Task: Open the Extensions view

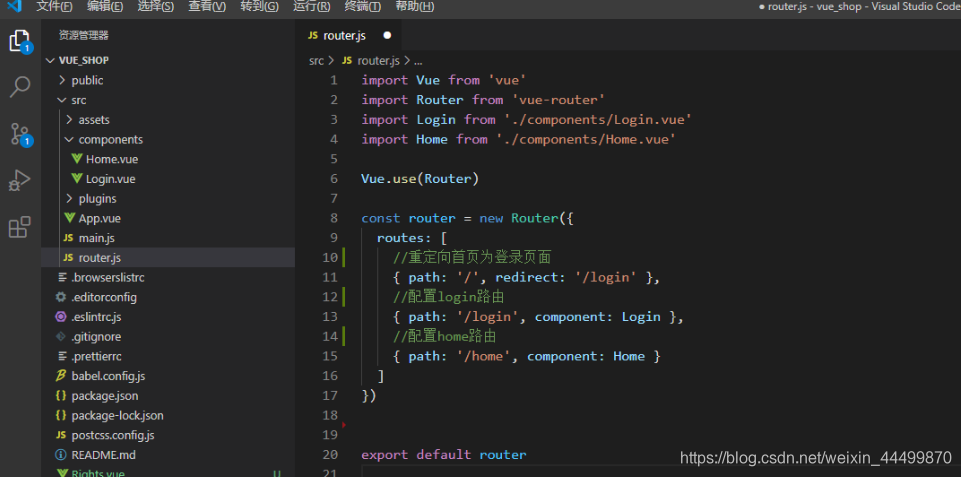Action: pos(20,227)
